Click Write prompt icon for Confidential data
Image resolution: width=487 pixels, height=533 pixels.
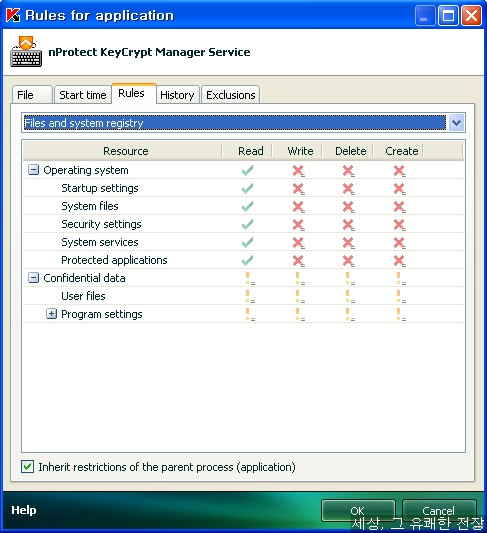300,278
